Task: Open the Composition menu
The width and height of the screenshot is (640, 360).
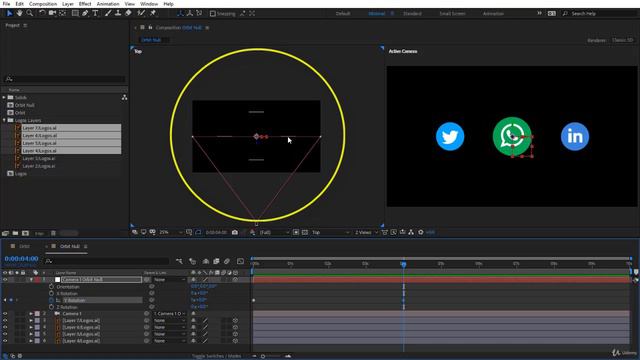Action: tap(43, 4)
